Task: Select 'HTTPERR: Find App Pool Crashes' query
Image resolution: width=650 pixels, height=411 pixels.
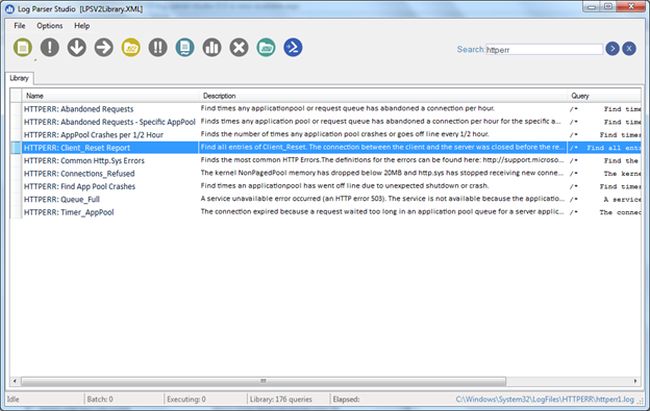Action: (80, 186)
